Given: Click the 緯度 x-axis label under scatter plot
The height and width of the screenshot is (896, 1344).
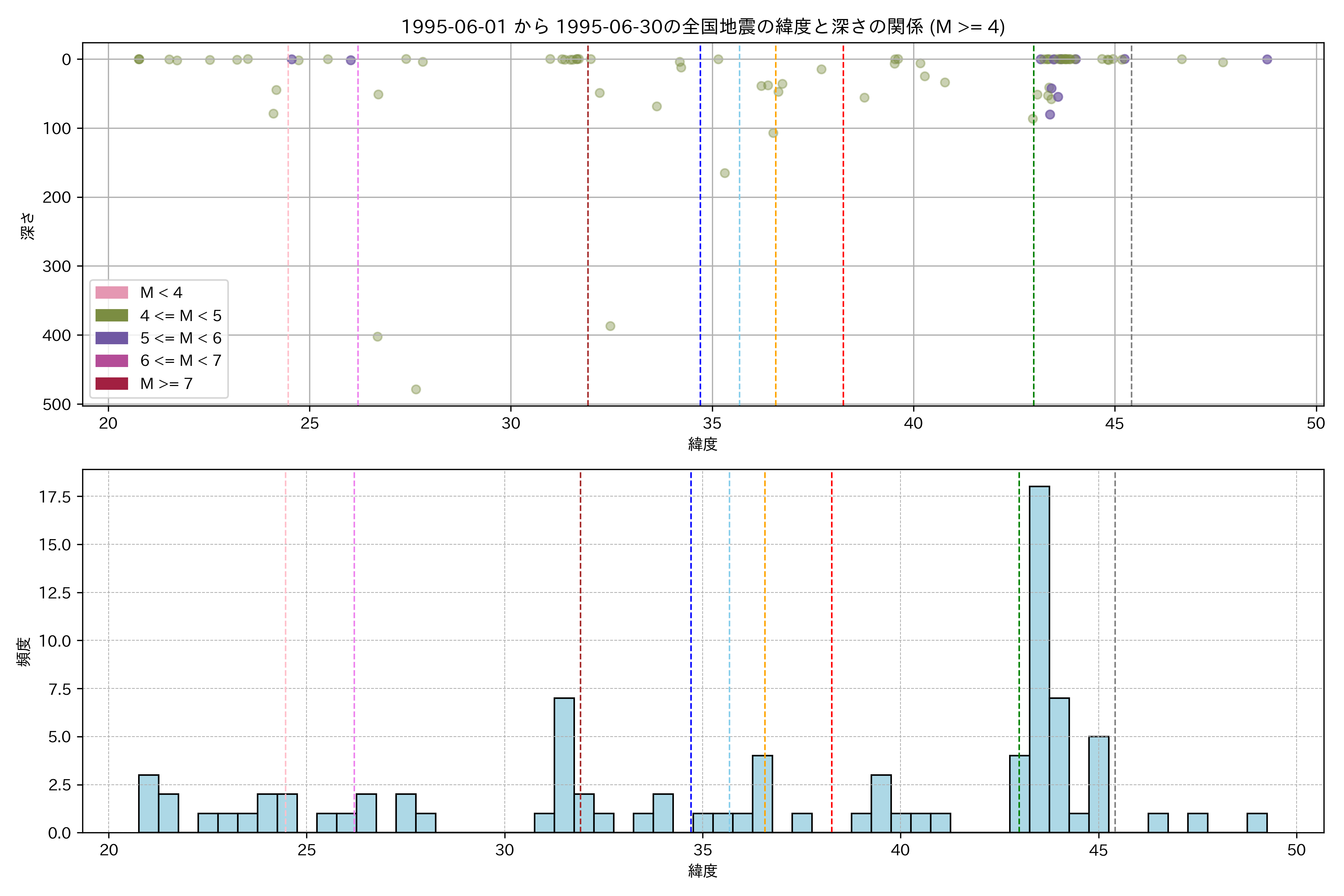Looking at the screenshot, I should tap(702, 444).
